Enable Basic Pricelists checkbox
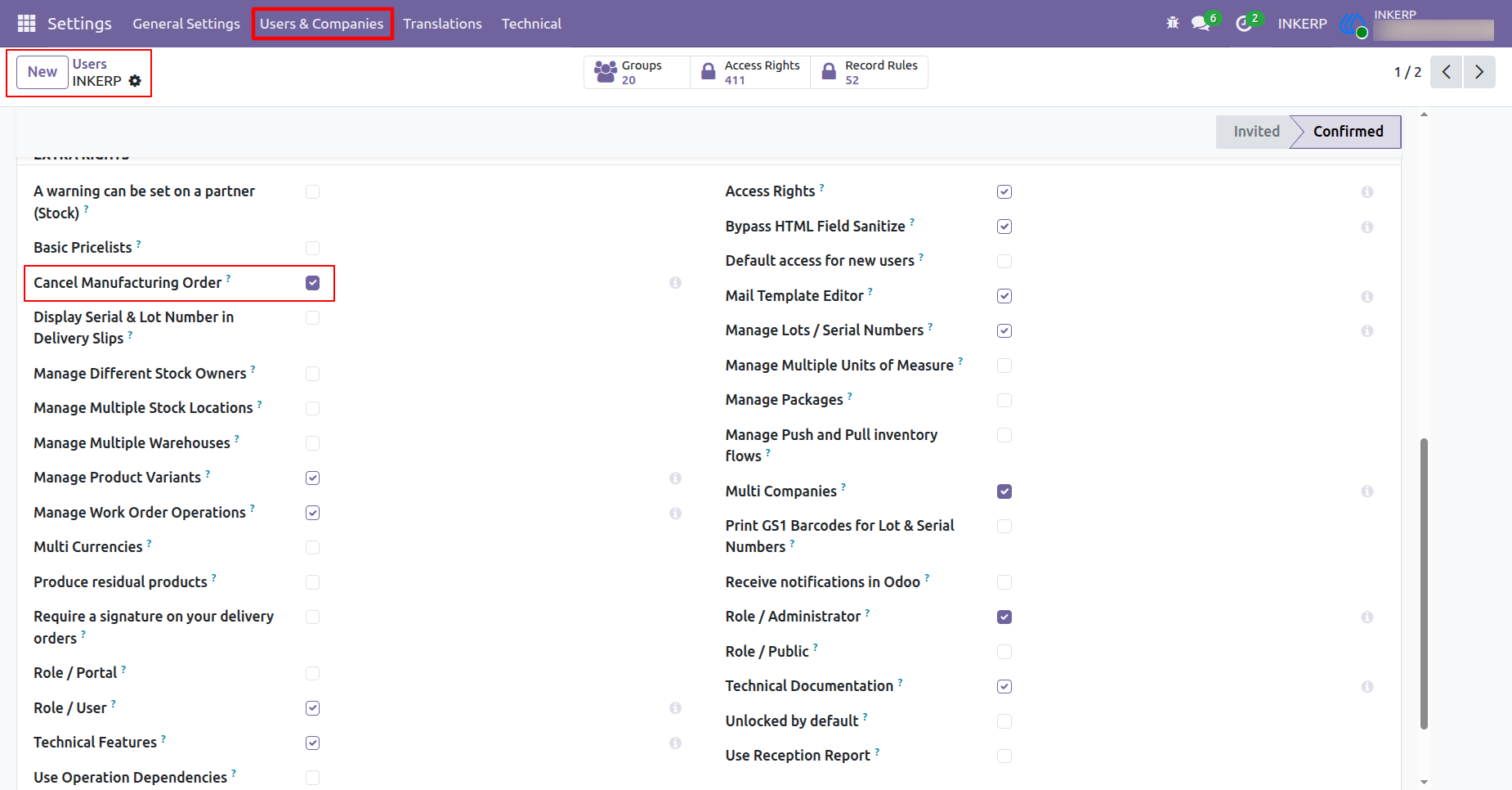 click(312, 248)
